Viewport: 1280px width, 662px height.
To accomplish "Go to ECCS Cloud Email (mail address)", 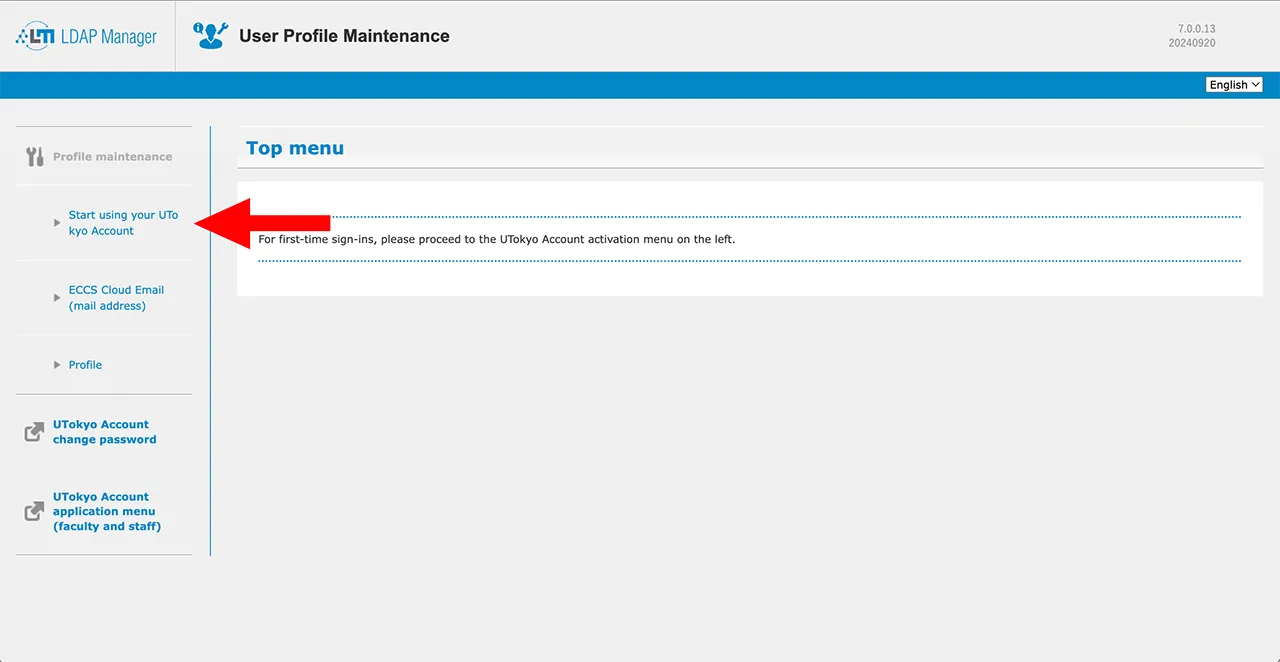I will click(x=116, y=298).
